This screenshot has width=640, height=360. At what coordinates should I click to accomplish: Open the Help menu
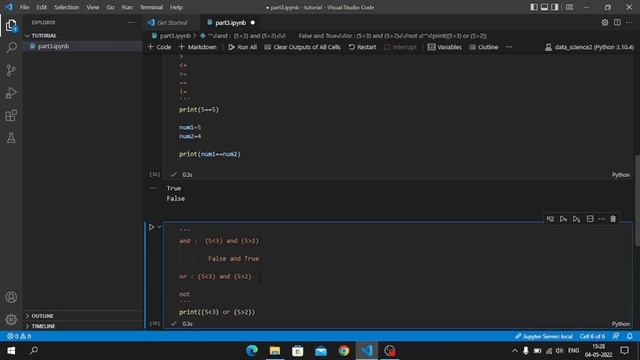pos(176,7)
